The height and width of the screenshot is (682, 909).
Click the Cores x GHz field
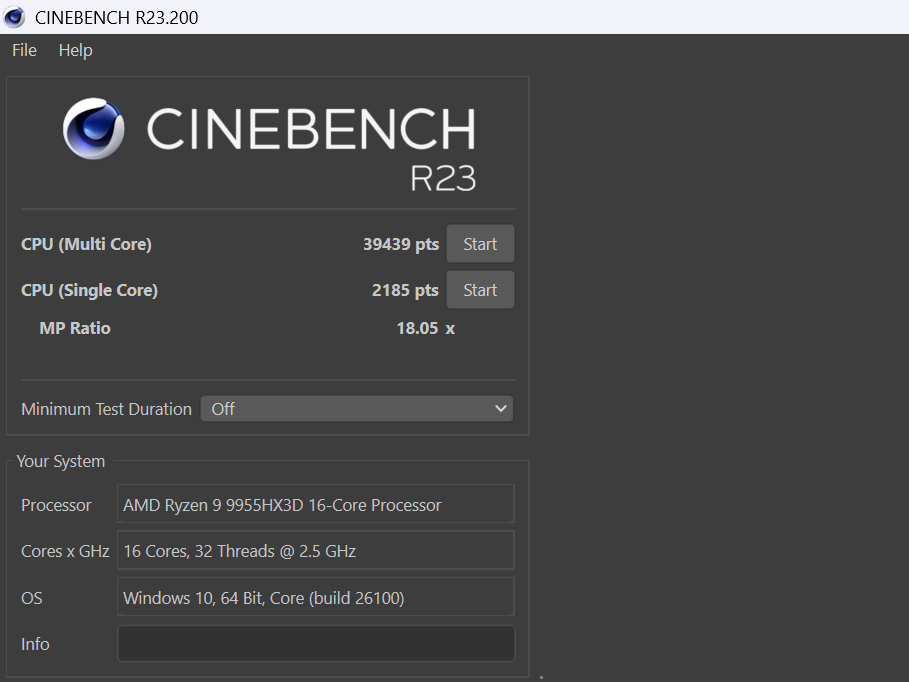316,550
